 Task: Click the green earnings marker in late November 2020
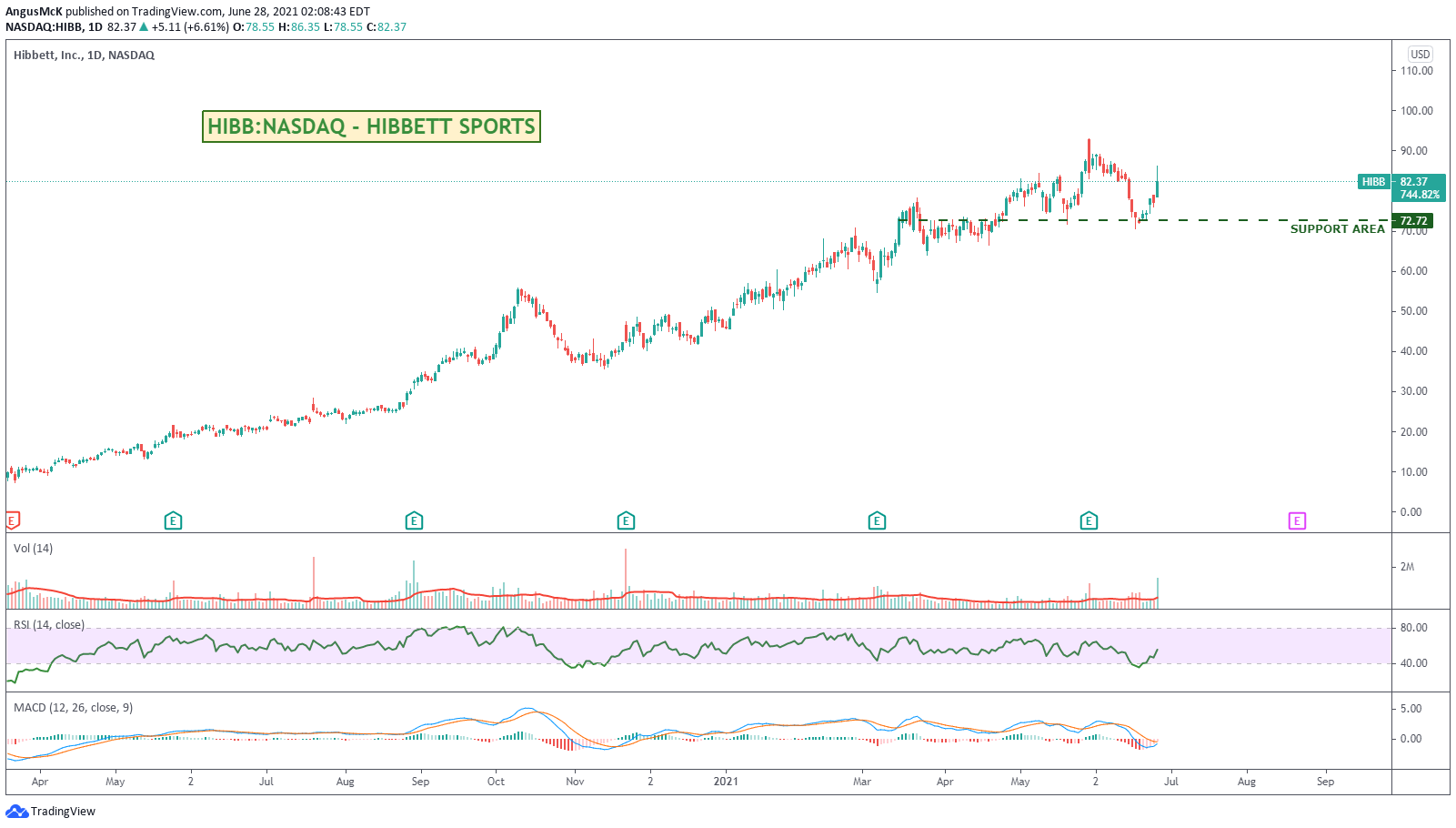[x=626, y=520]
